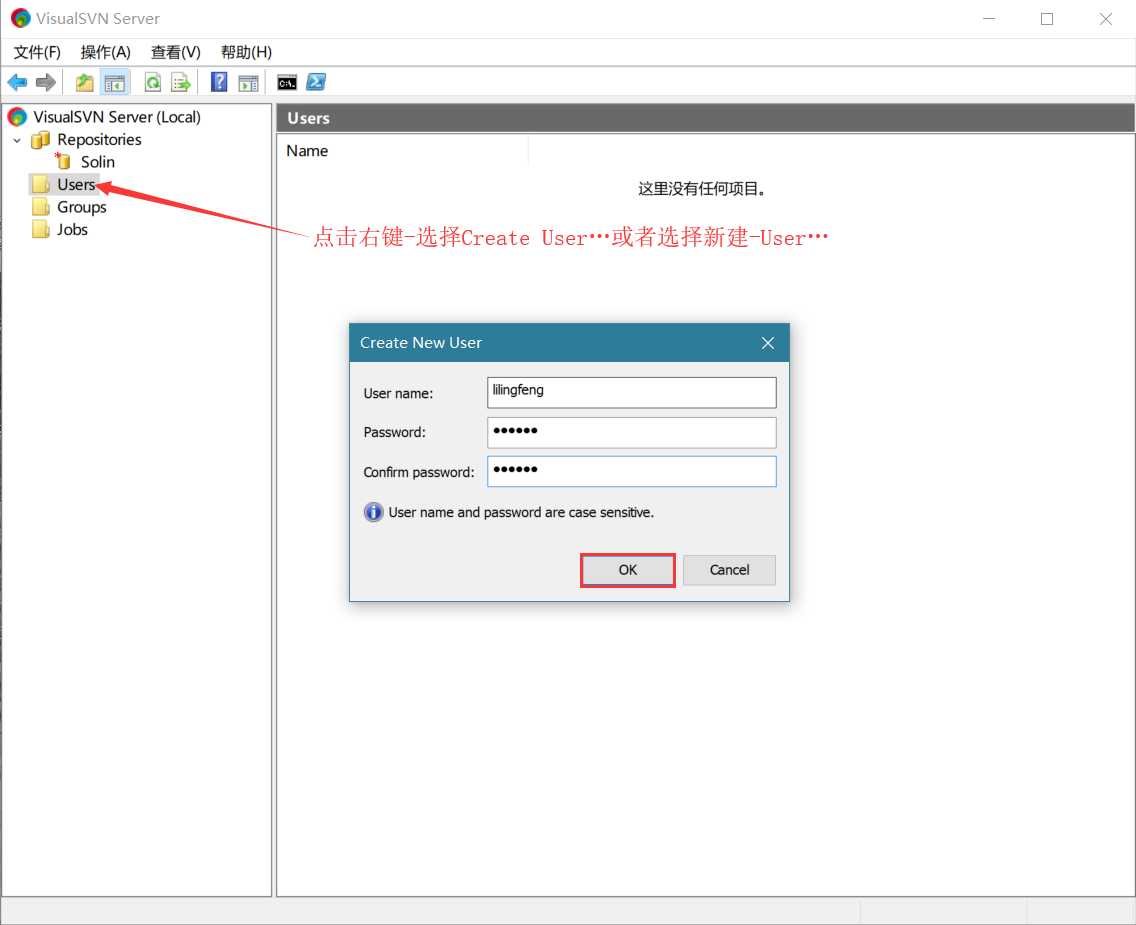Collapse the Repositories tree node
Image resolution: width=1136 pixels, height=925 pixels.
[x=17, y=141]
